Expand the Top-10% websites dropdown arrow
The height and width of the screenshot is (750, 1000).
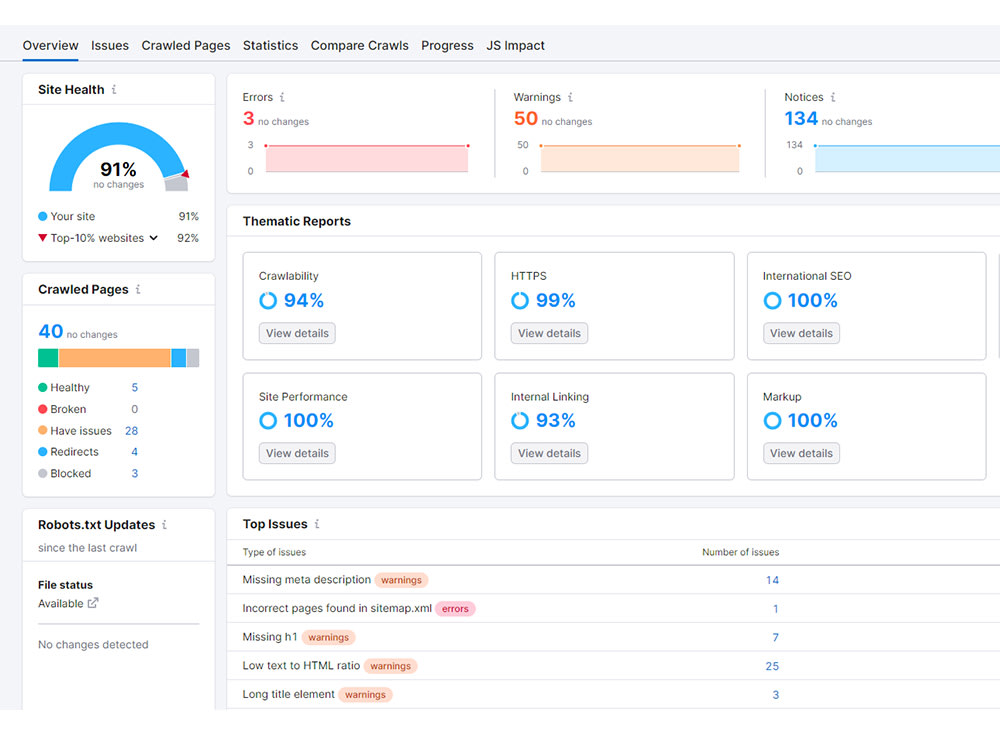153,238
